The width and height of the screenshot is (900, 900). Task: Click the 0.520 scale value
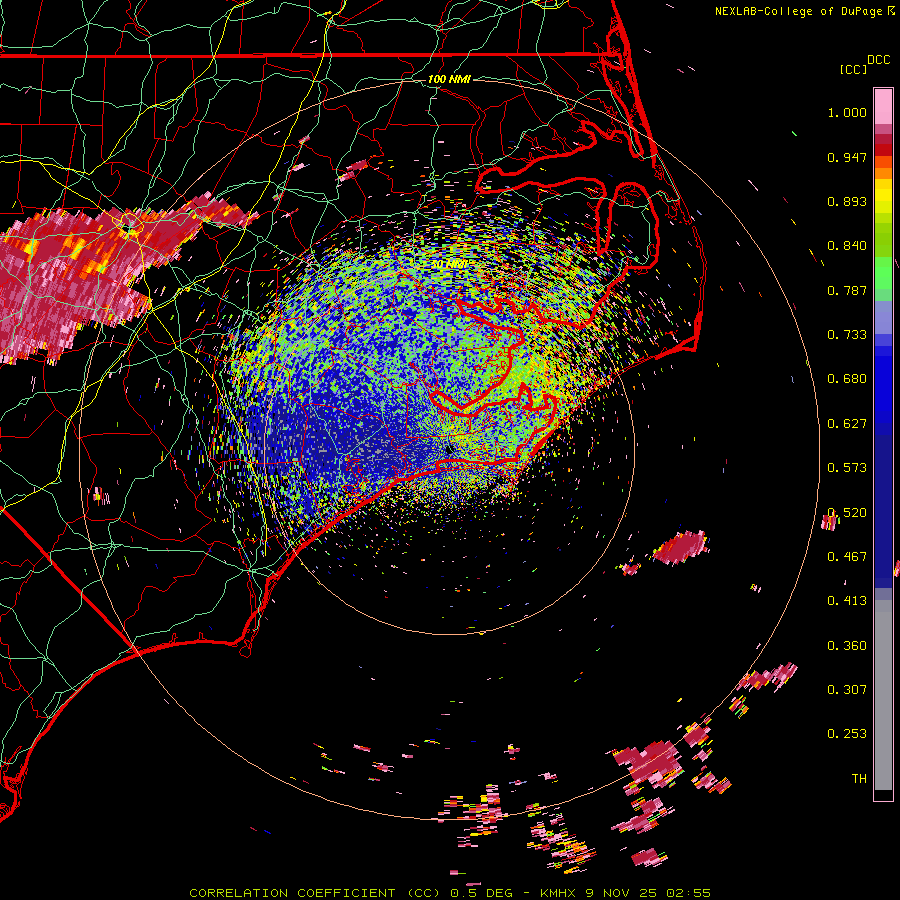[847, 513]
